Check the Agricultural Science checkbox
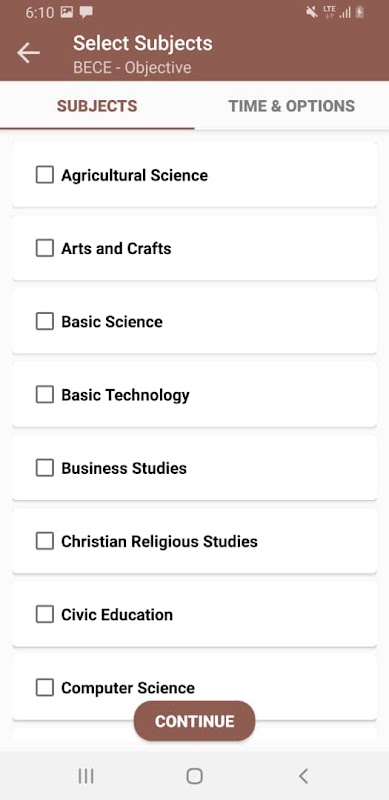The width and height of the screenshot is (389, 800). [x=44, y=175]
